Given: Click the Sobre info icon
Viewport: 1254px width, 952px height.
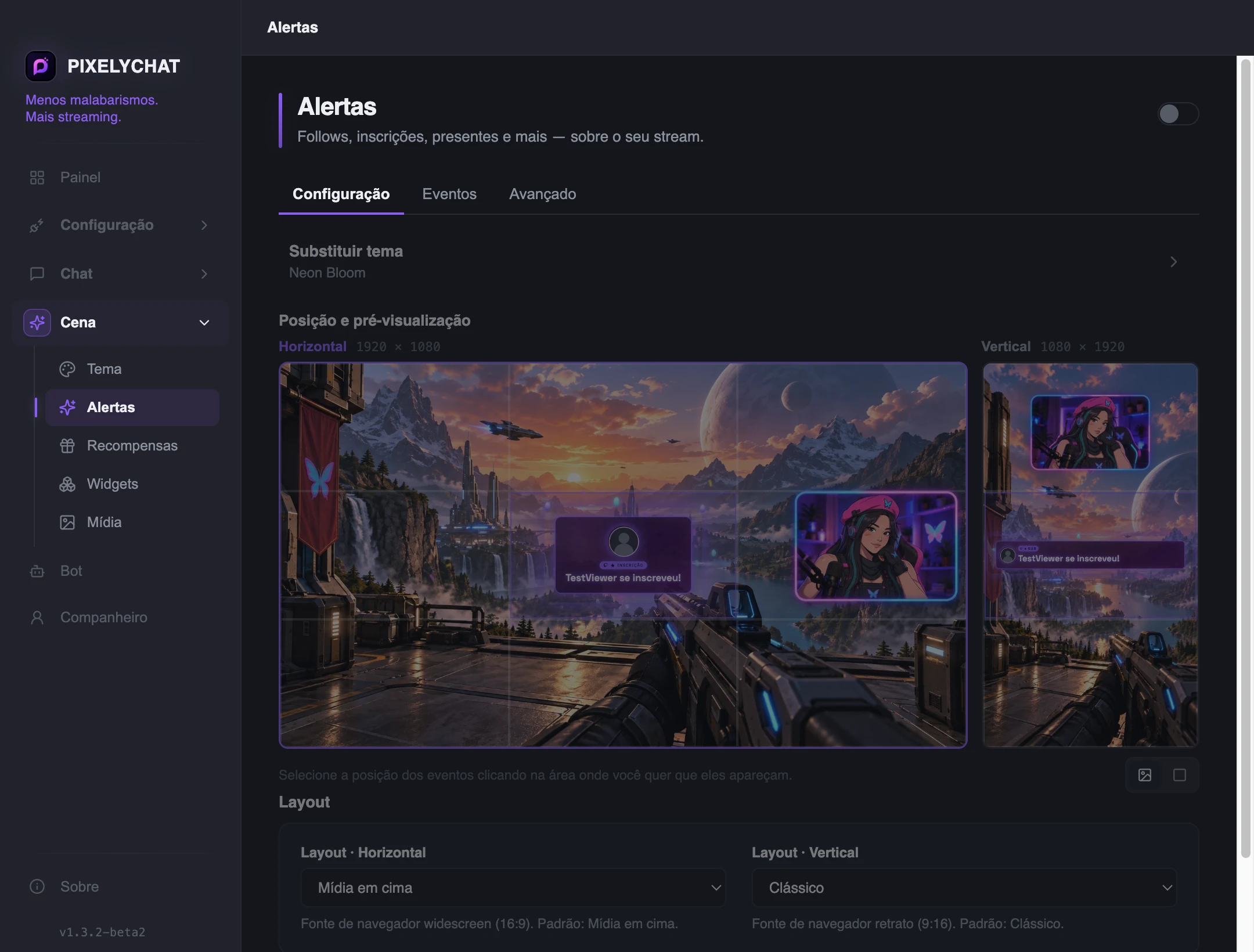Looking at the screenshot, I should [37, 887].
